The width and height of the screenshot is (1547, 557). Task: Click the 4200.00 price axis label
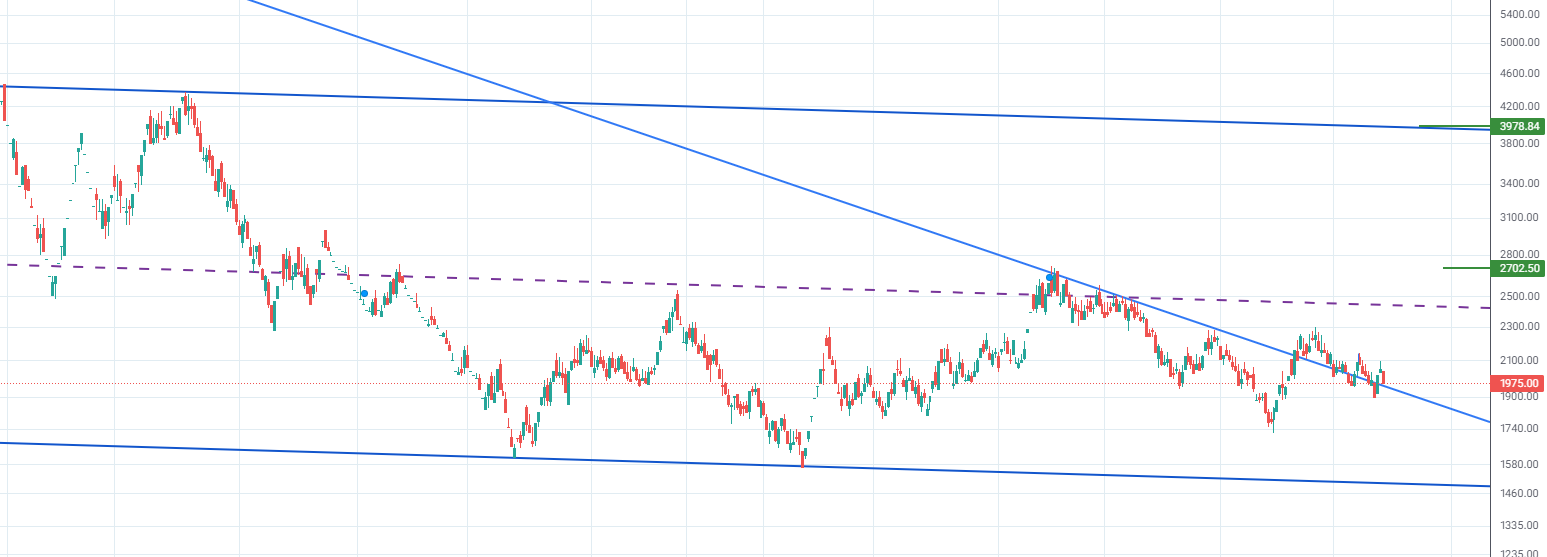pyautogui.click(x=1518, y=106)
